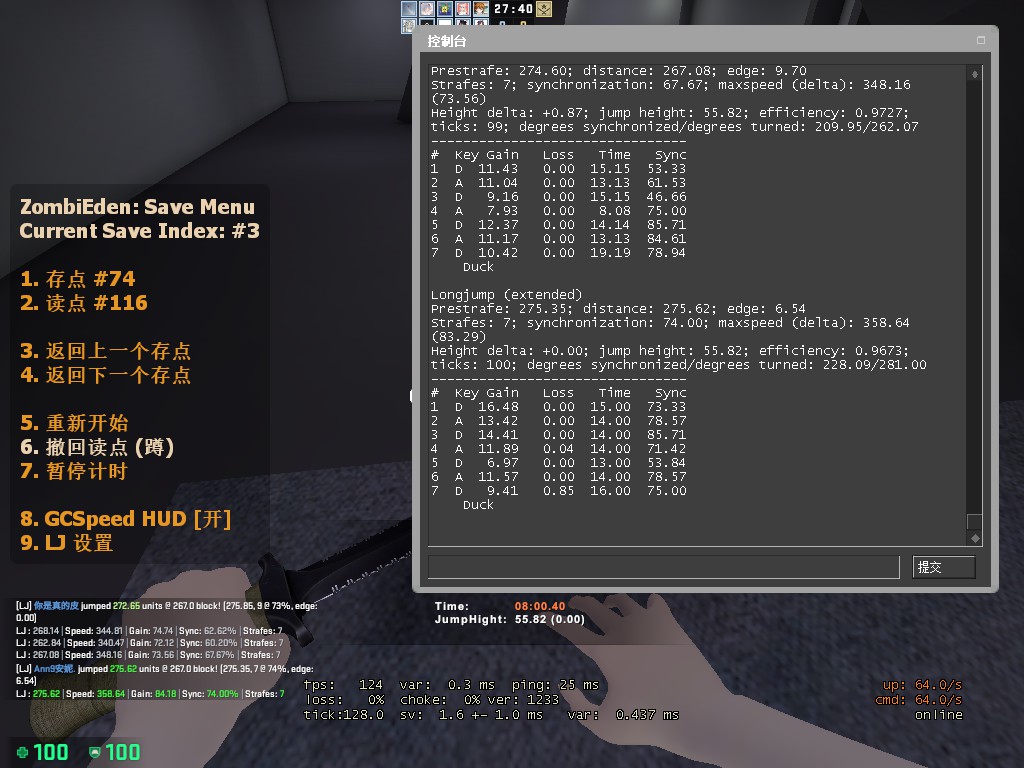Image resolution: width=1024 pixels, height=768 pixels.
Task: Click the armor shield icon
Action: click(95, 752)
